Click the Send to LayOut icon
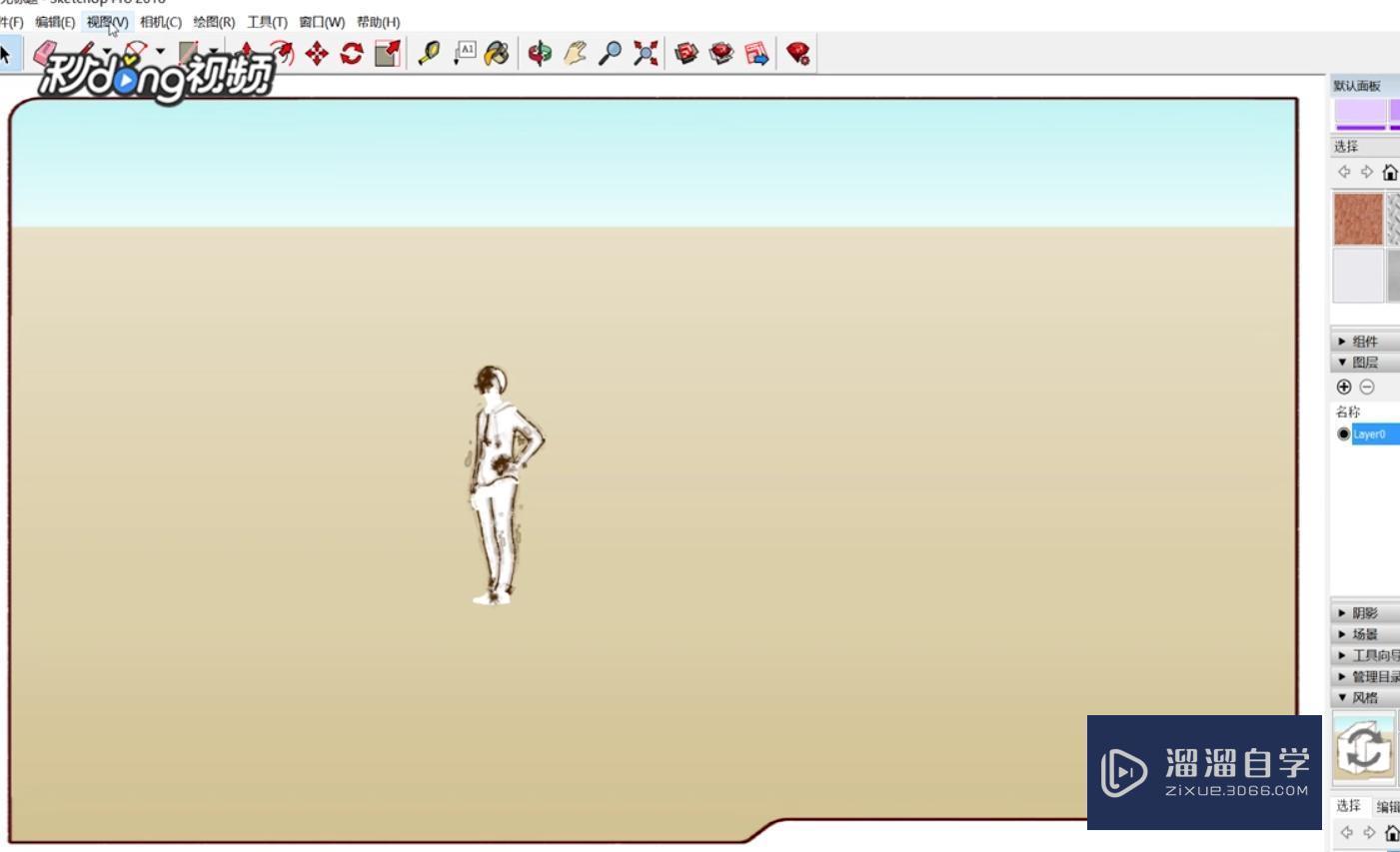Viewport: 1400px width, 852px height. [x=756, y=53]
